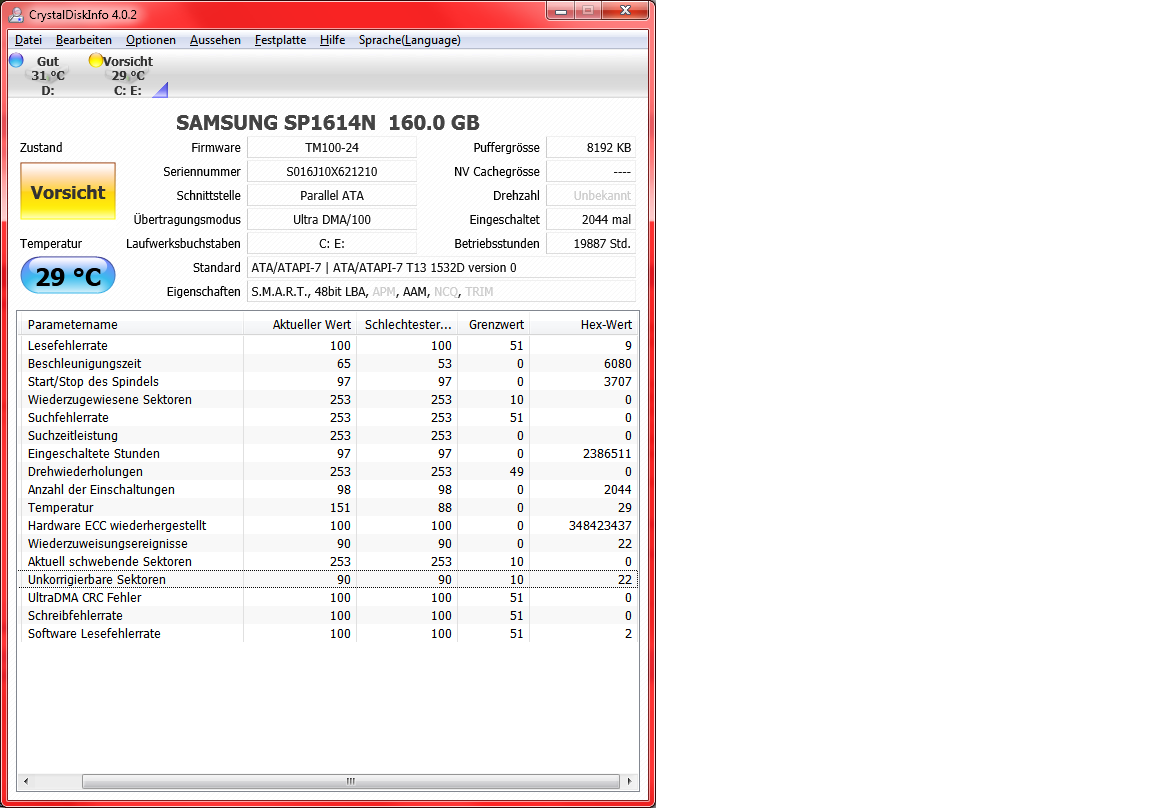Click the Schlechtester column header
The height and width of the screenshot is (808, 1152).
pos(407,324)
